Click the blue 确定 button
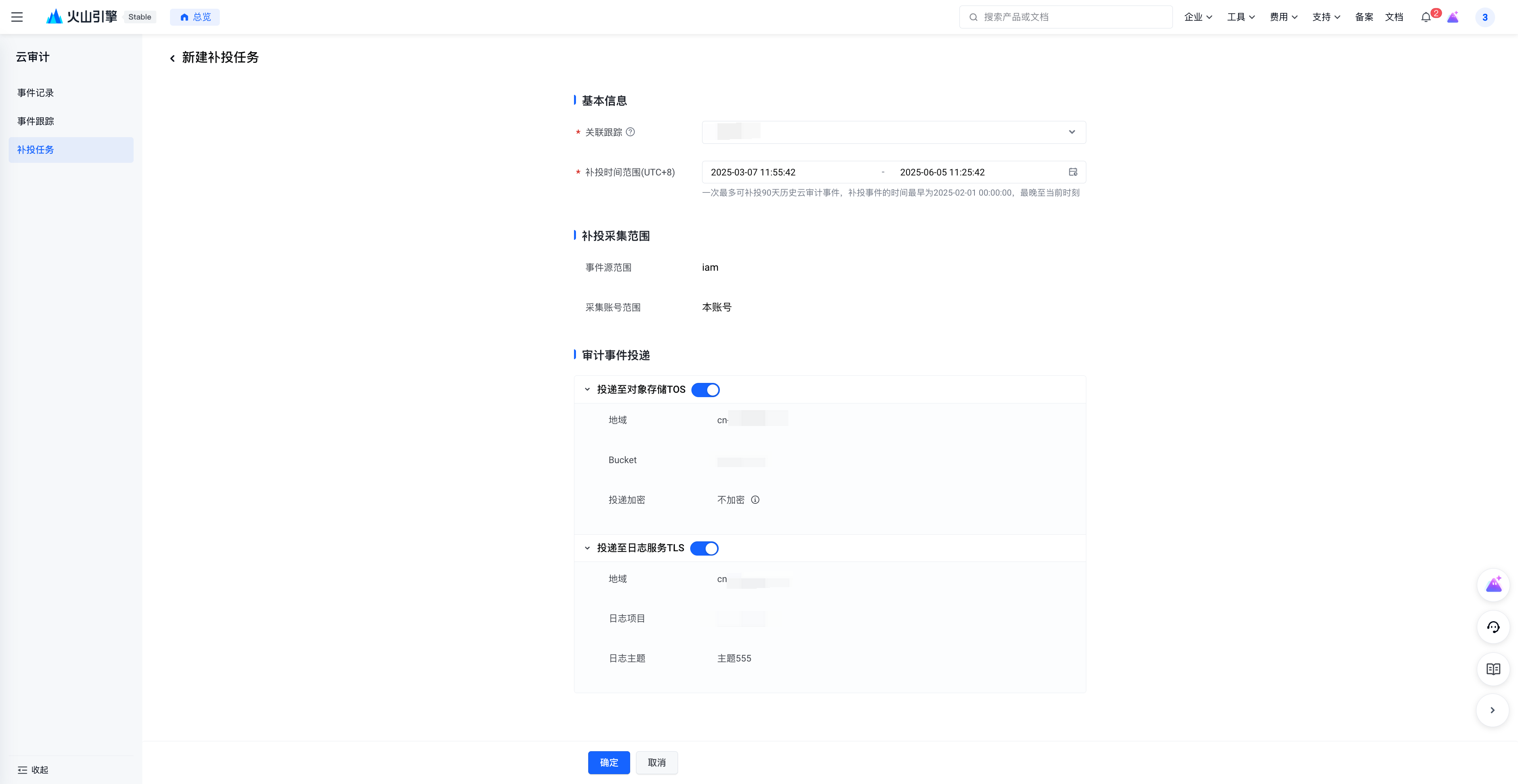The width and height of the screenshot is (1518, 784). tap(609, 762)
